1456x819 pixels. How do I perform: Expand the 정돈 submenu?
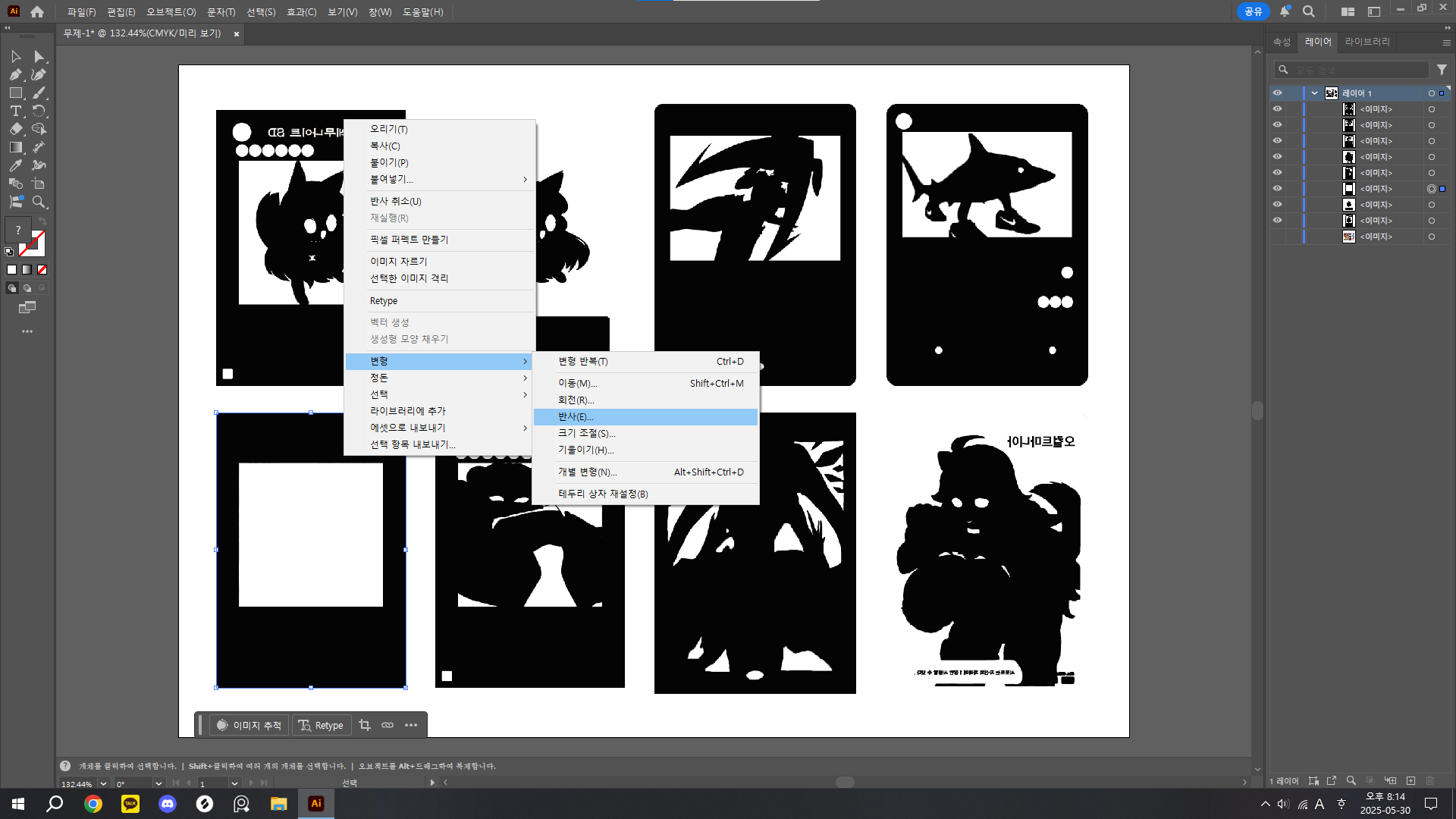coord(440,378)
